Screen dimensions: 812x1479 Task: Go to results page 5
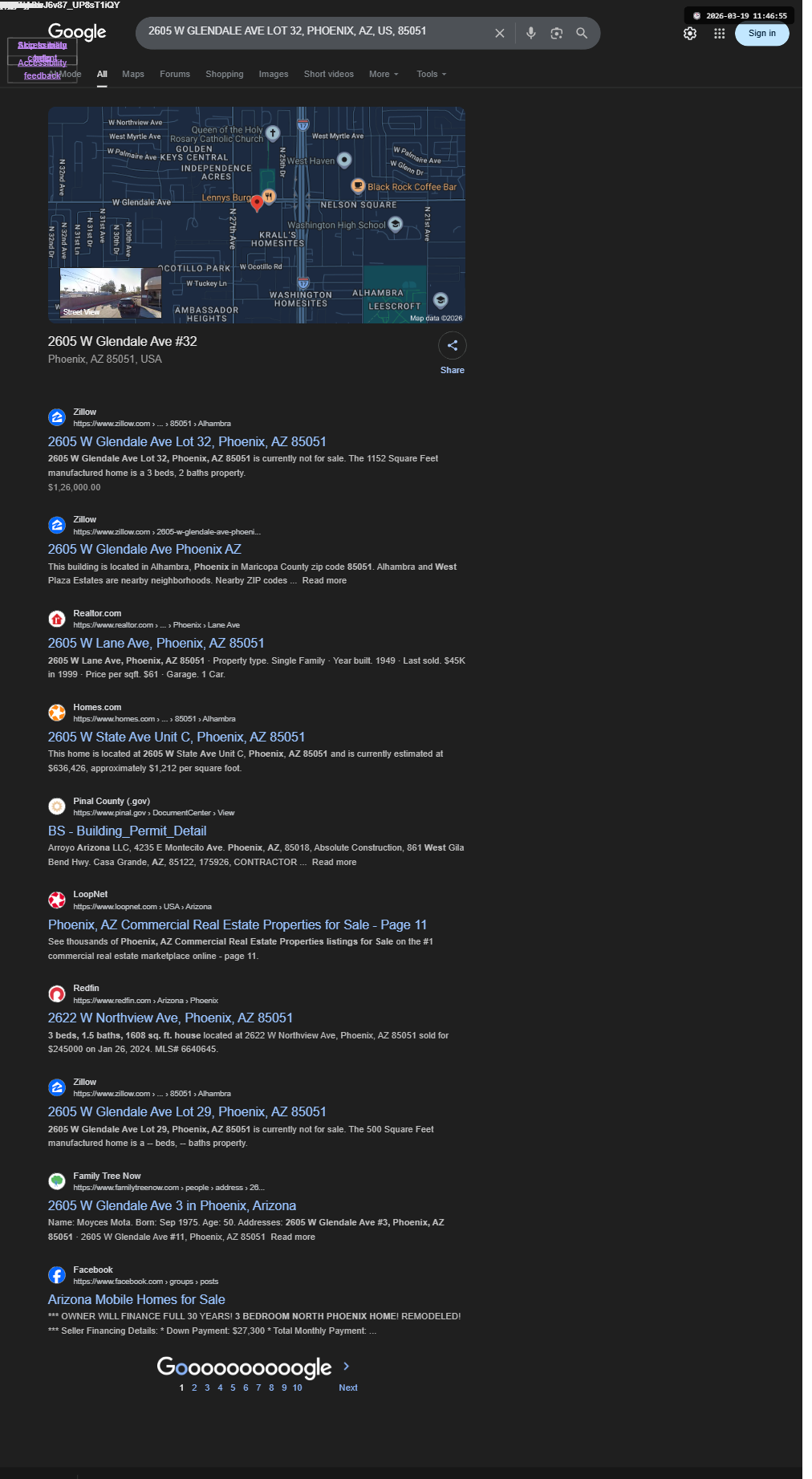(233, 1388)
